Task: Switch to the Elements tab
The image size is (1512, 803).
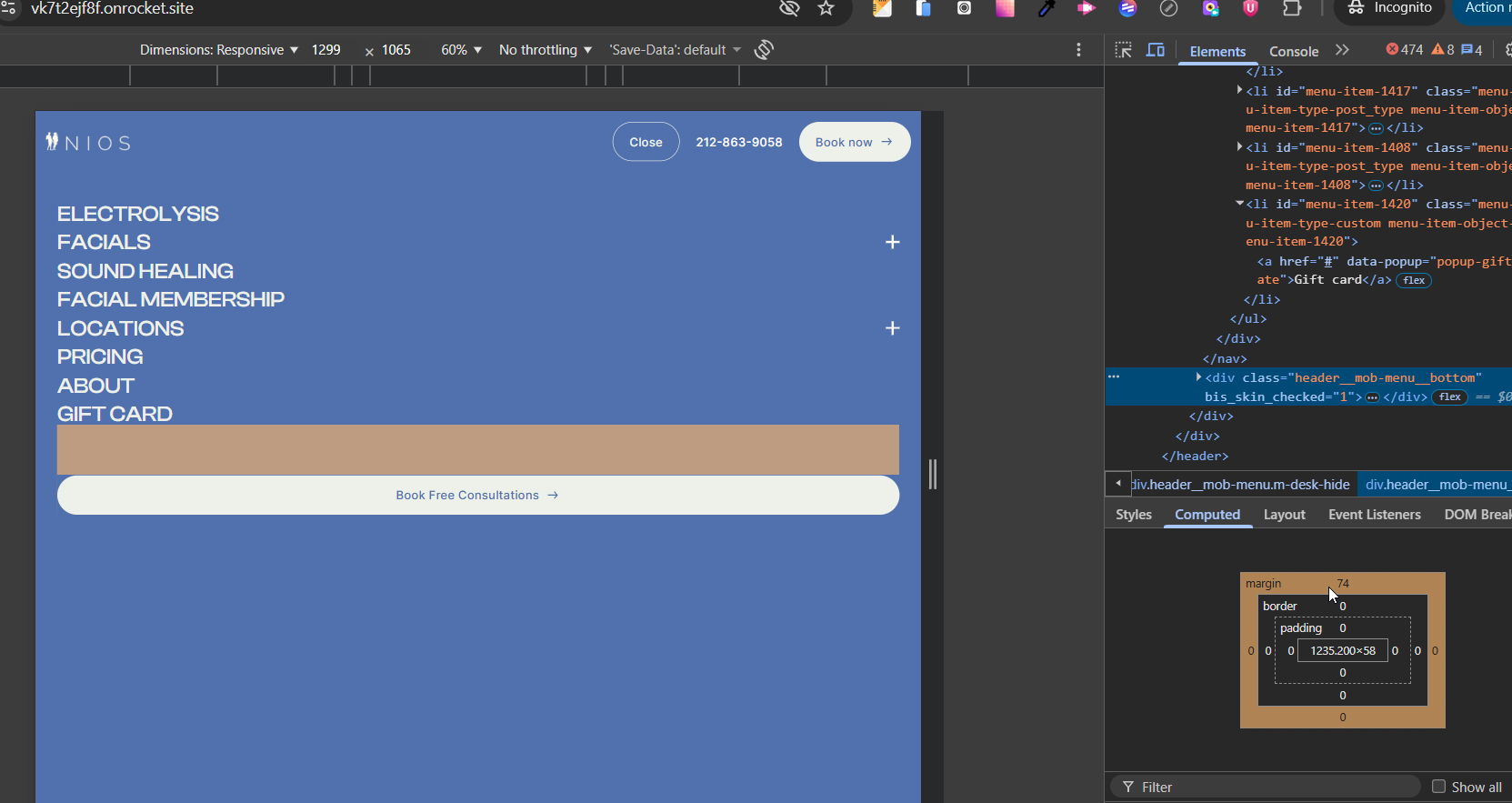Action: 1217,51
